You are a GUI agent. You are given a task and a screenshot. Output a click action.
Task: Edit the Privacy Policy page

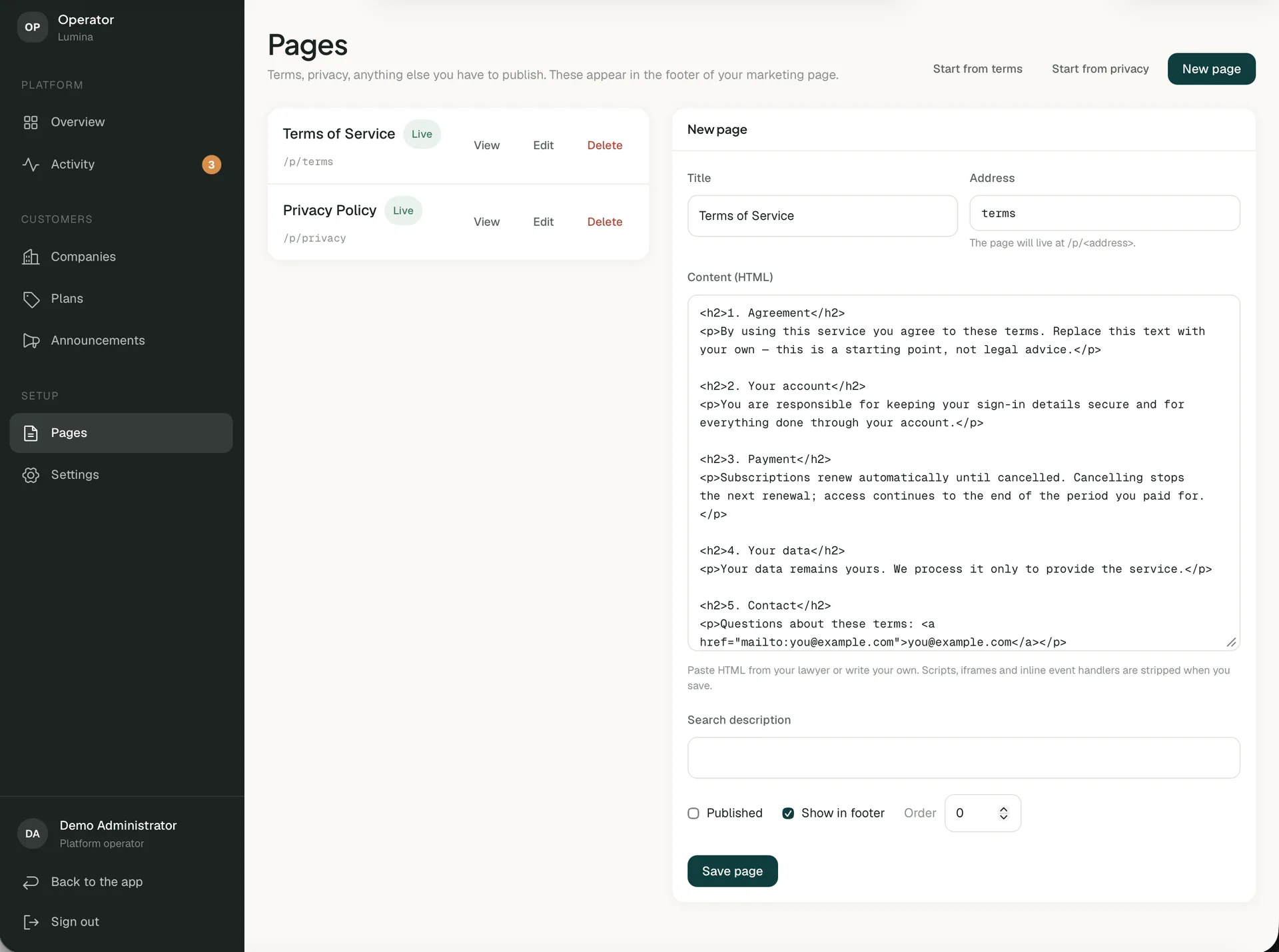[x=543, y=223]
